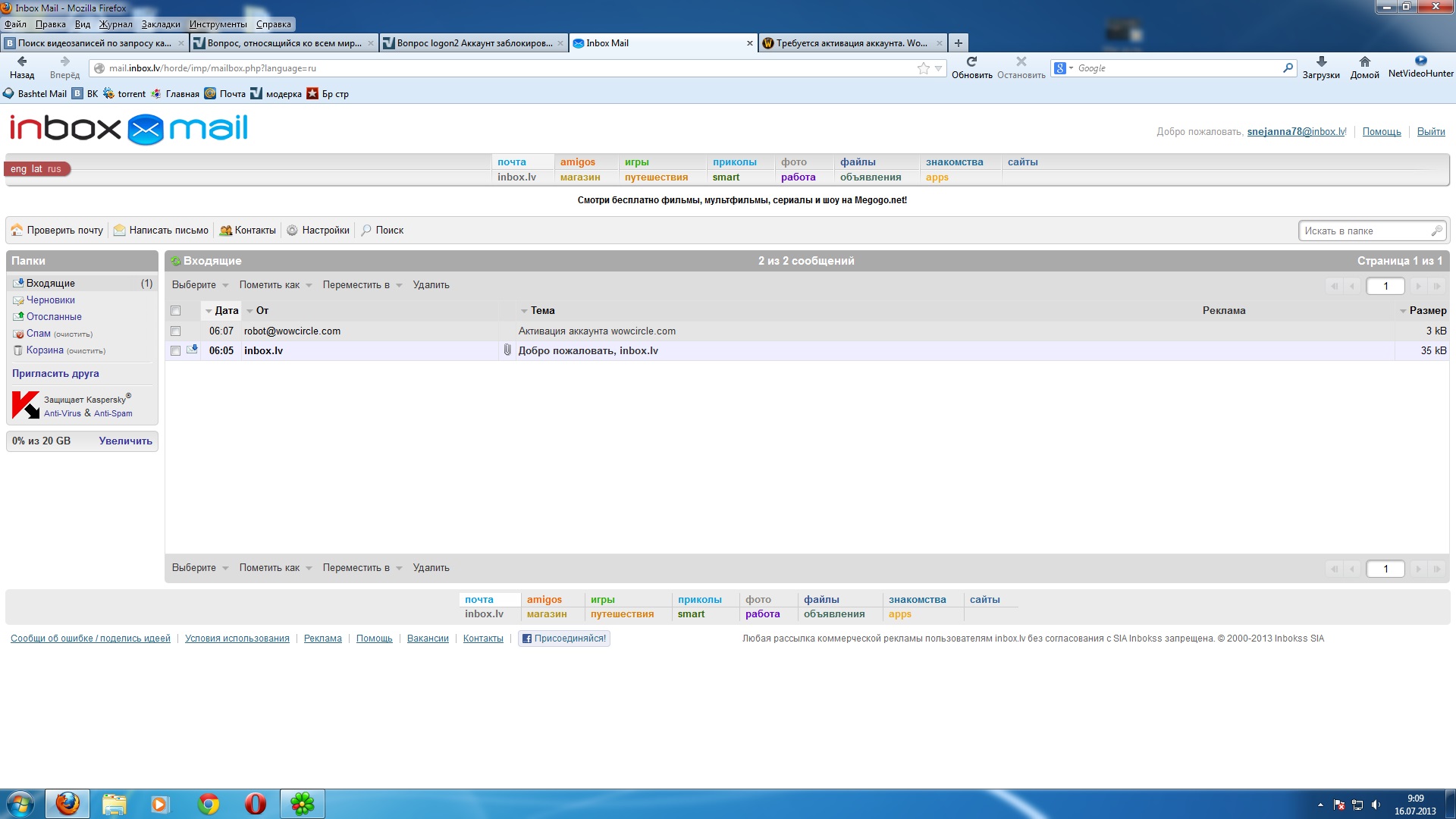Open the Bashtel Mail bookmark
The width and height of the screenshot is (1456, 819).
tap(35, 94)
